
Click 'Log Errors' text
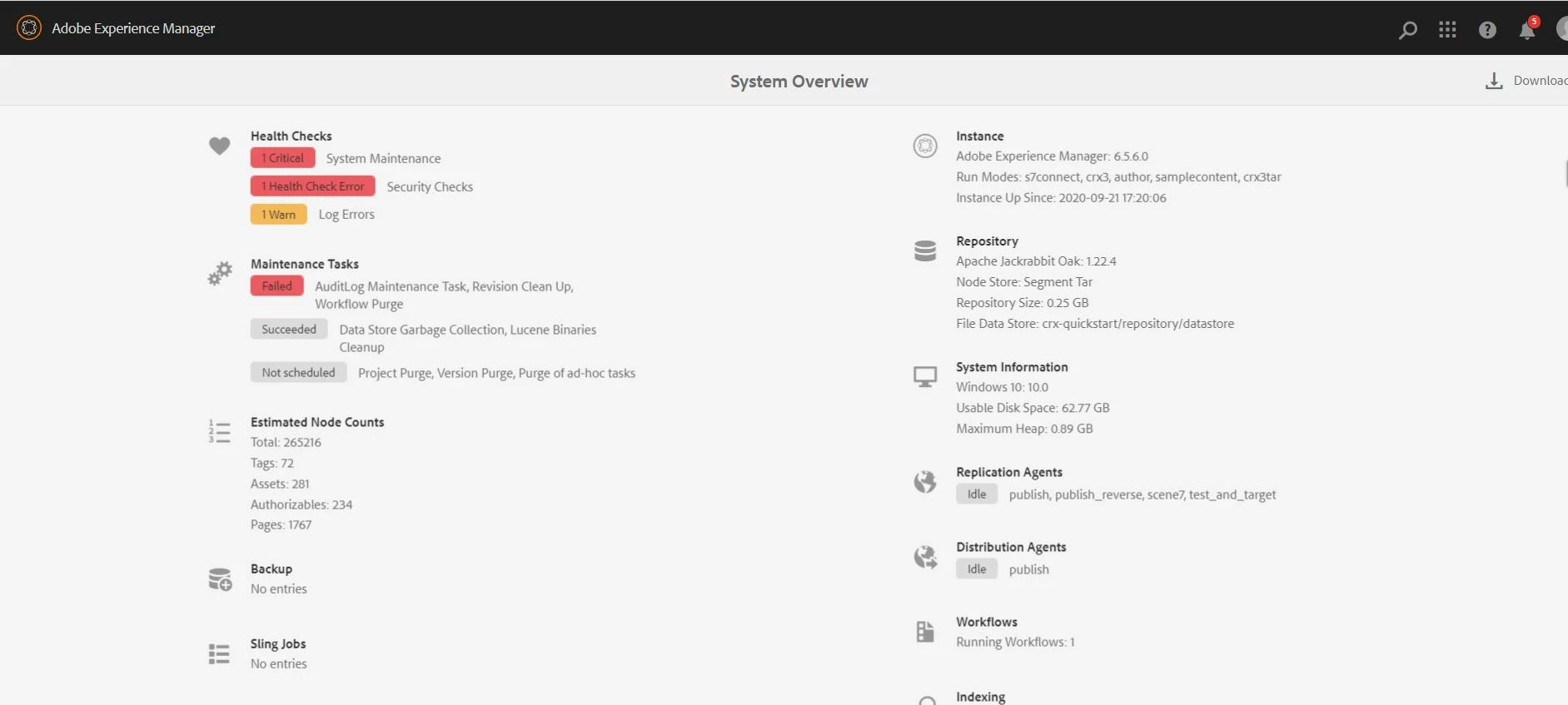346,215
